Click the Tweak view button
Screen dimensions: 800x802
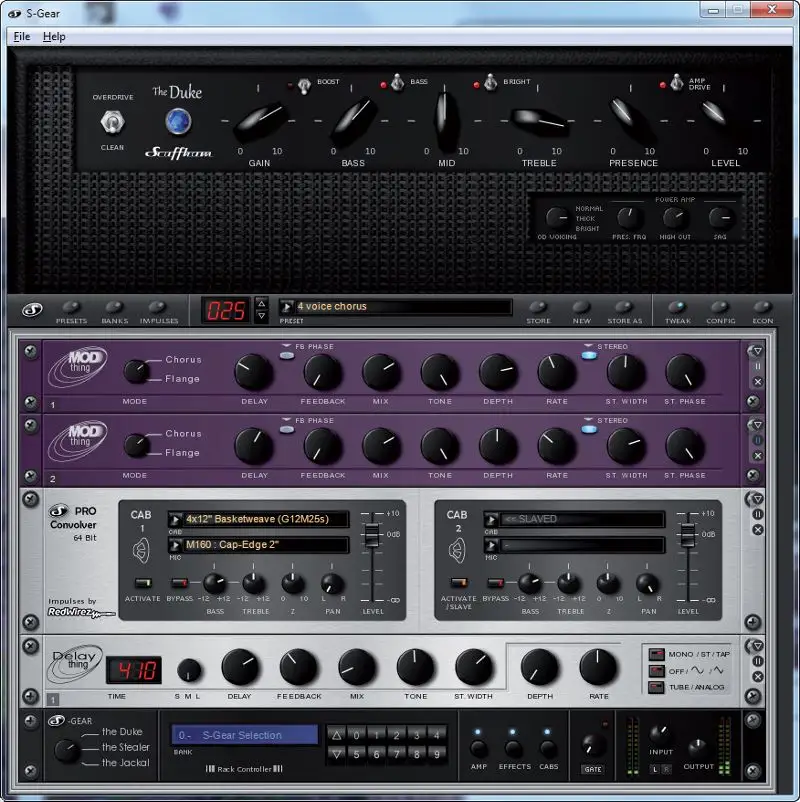click(677, 307)
